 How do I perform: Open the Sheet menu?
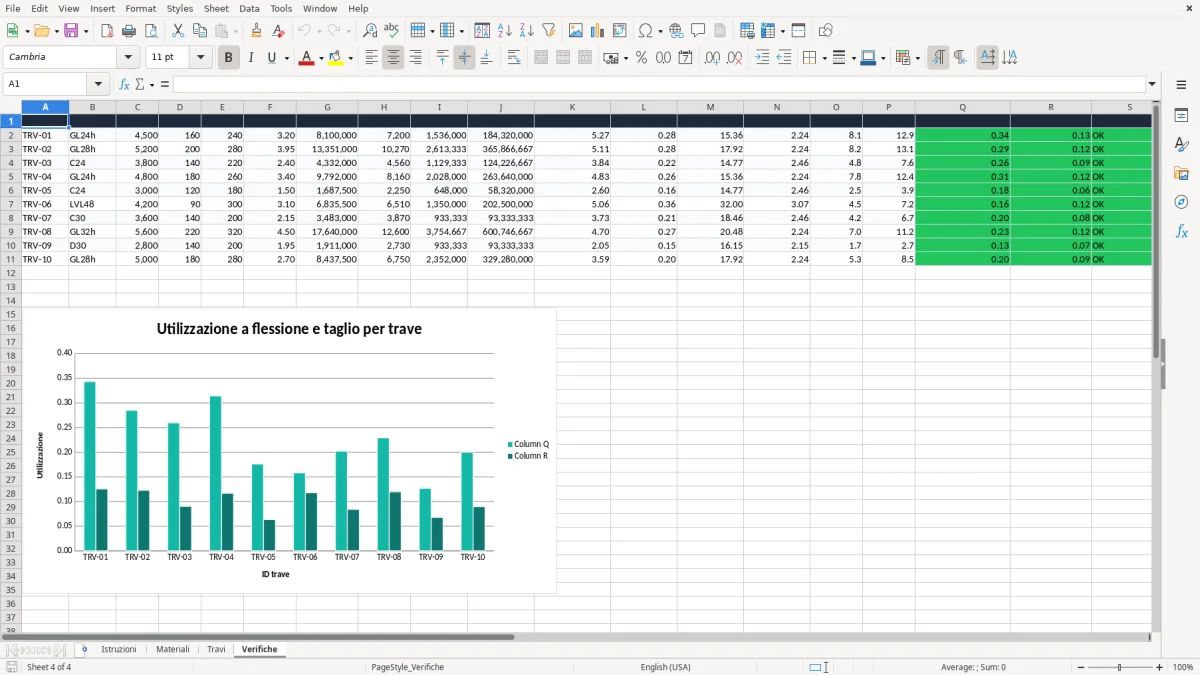[x=216, y=8]
